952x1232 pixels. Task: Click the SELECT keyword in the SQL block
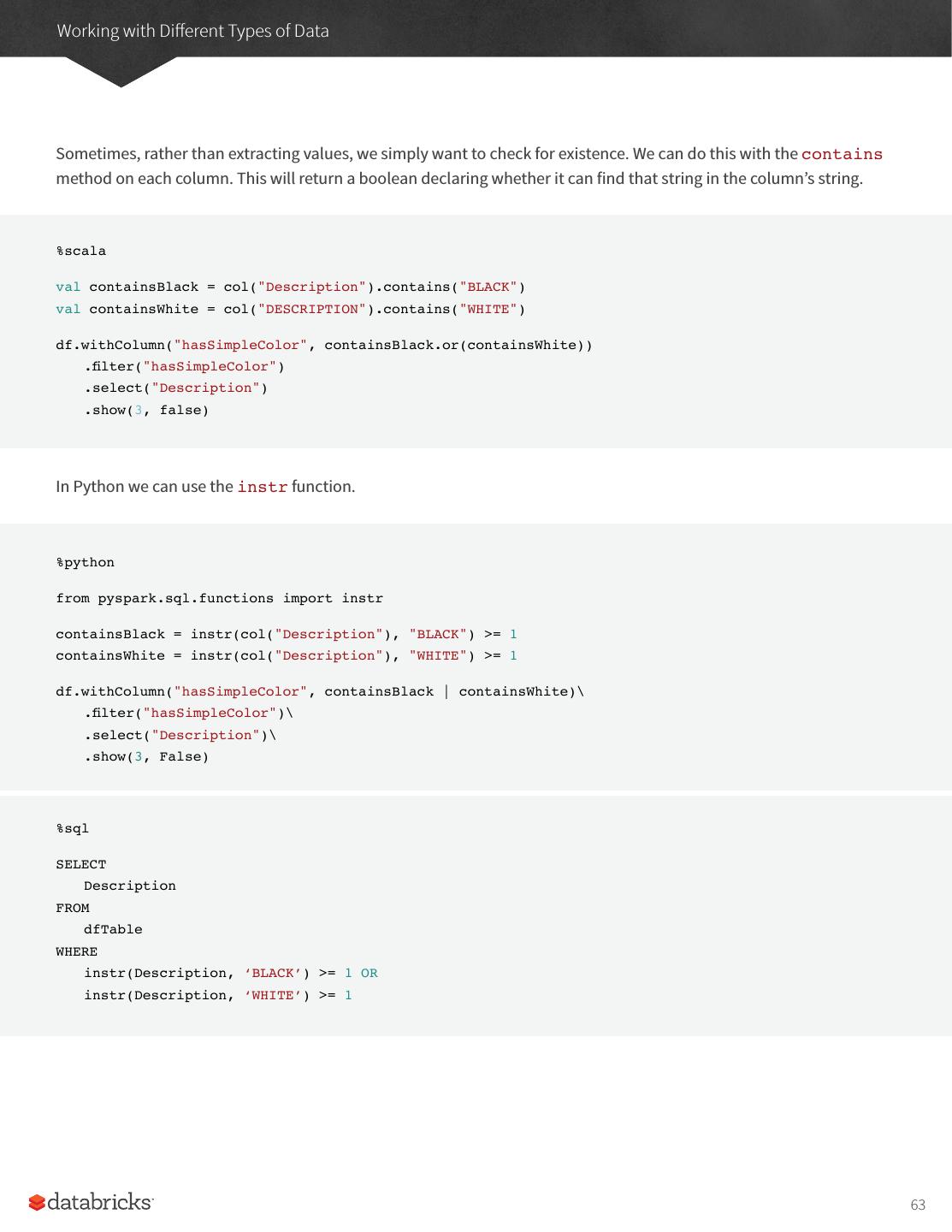81,864
